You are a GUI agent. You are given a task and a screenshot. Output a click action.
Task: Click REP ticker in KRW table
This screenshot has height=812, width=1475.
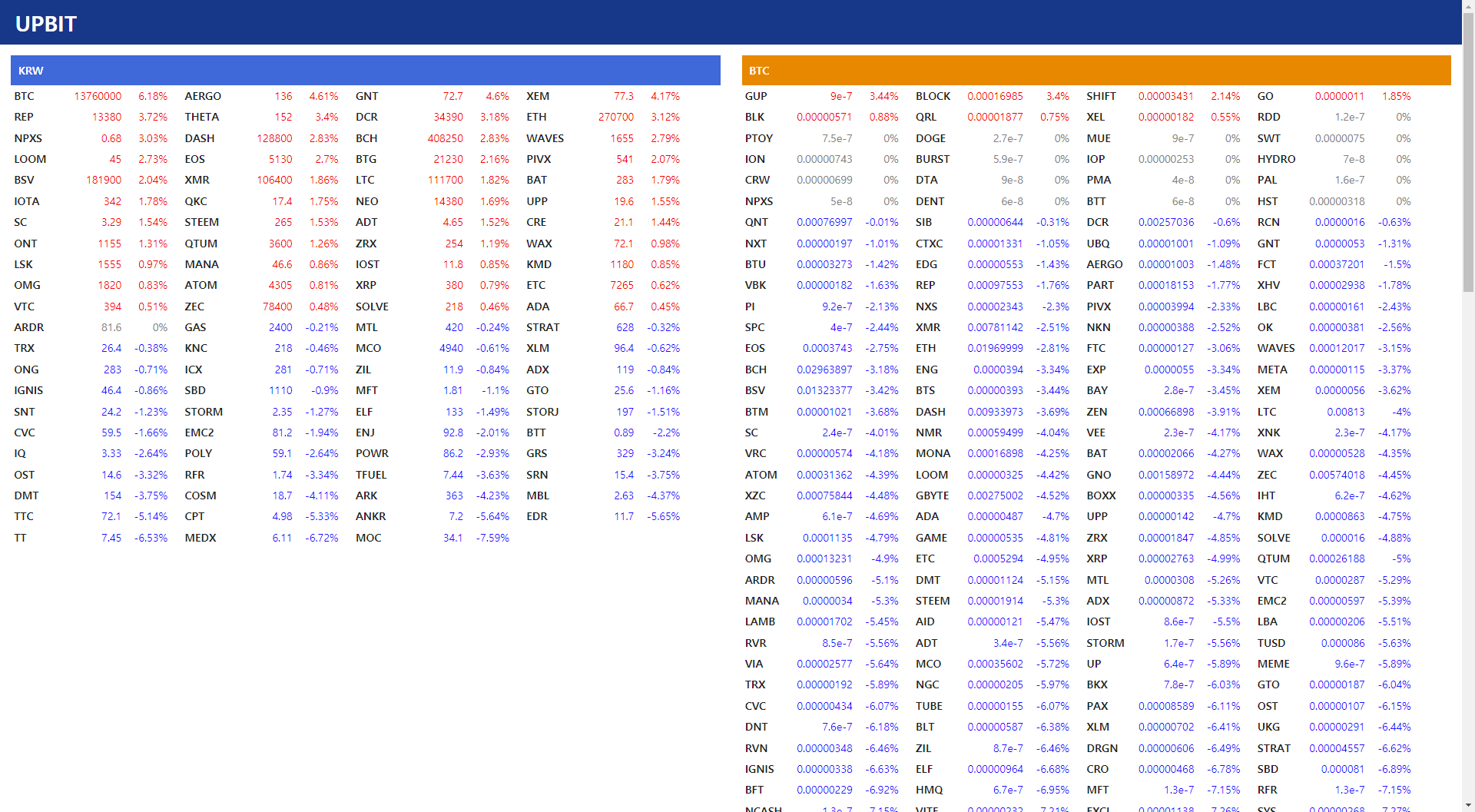pos(24,117)
